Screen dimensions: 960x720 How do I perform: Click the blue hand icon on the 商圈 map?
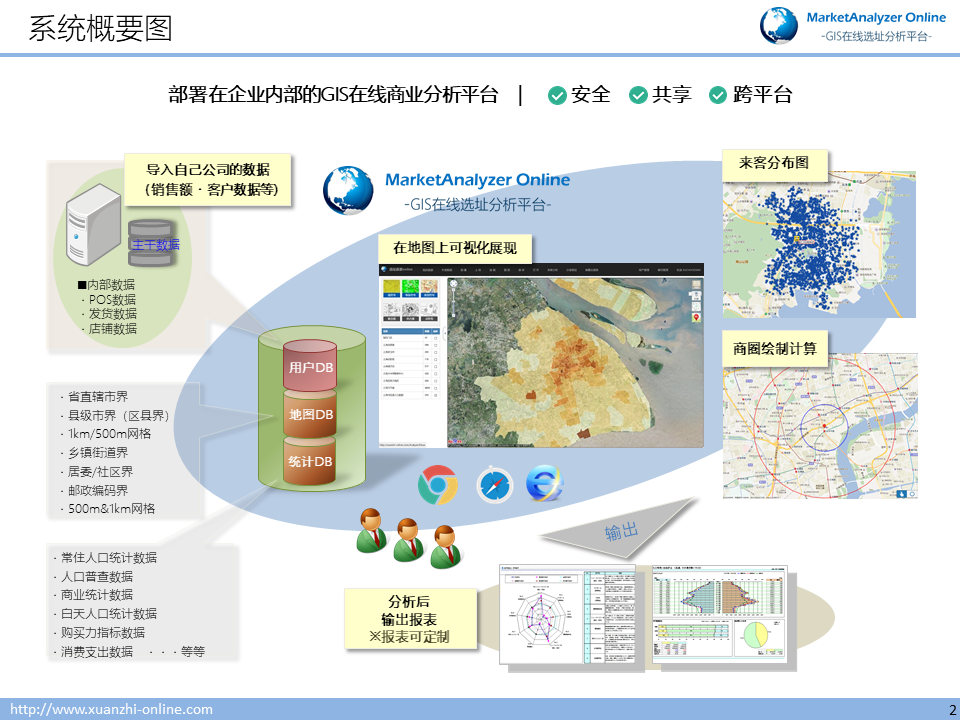pos(901,493)
